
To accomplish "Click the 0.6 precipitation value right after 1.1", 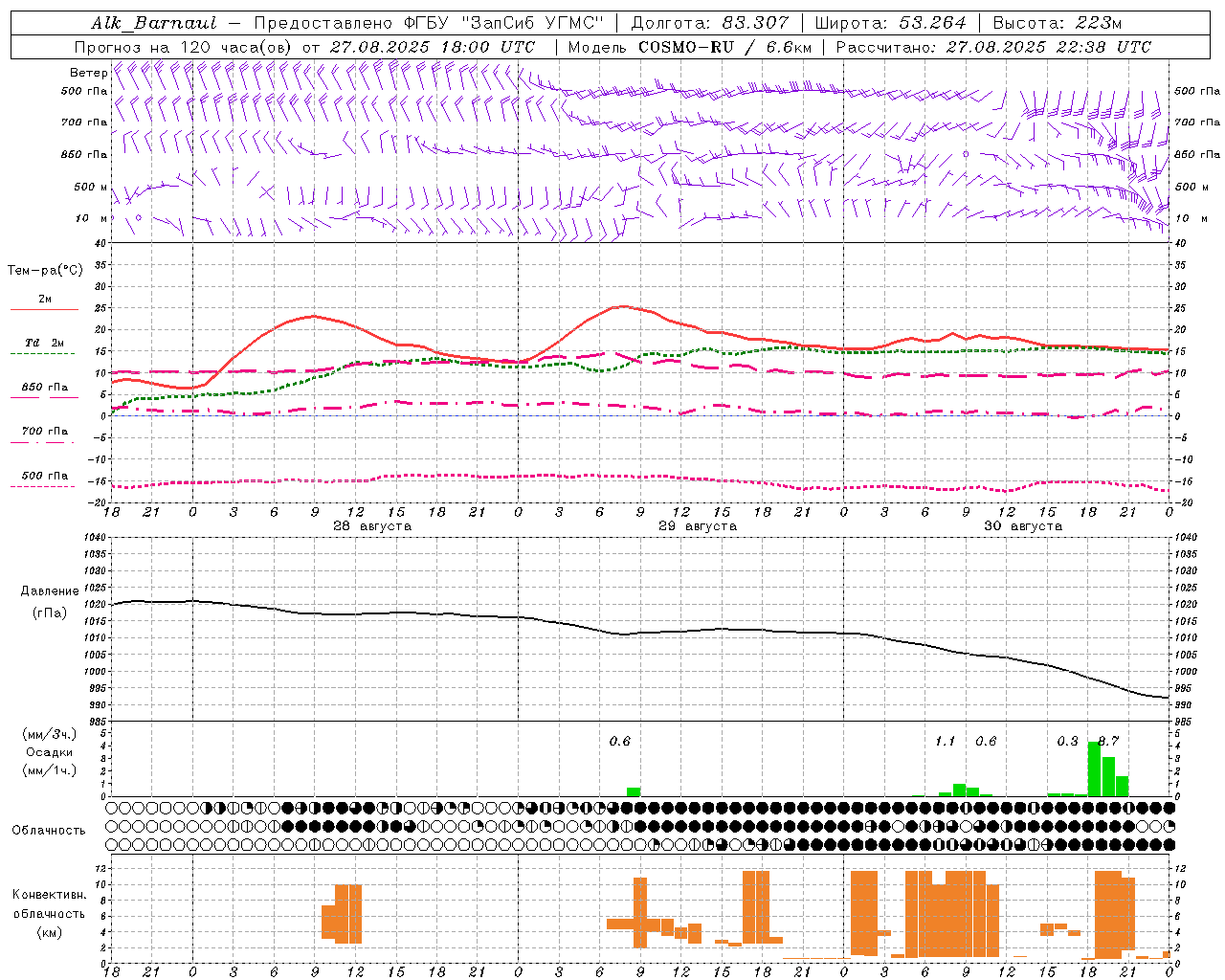I will pos(986,741).
